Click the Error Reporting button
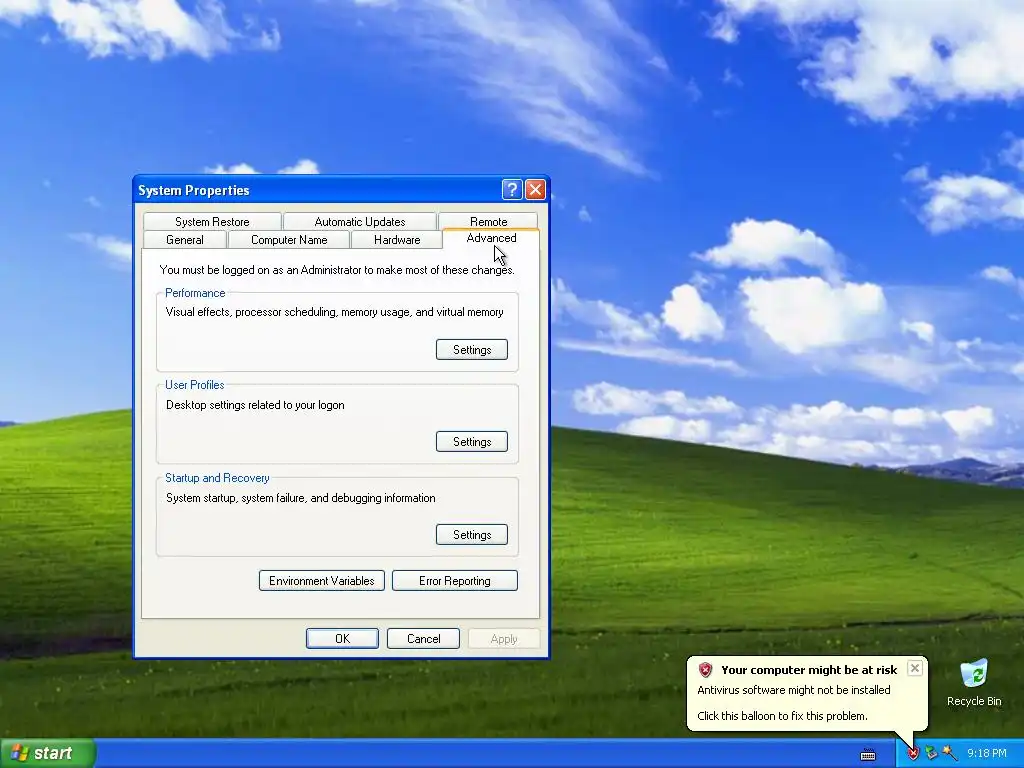 pos(455,581)
